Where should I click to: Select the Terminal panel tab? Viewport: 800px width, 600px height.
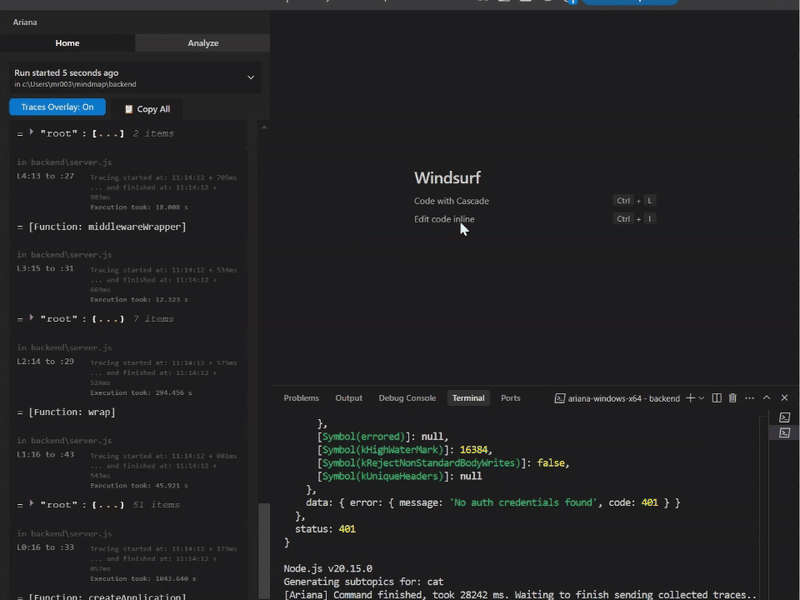coord(468,398)
